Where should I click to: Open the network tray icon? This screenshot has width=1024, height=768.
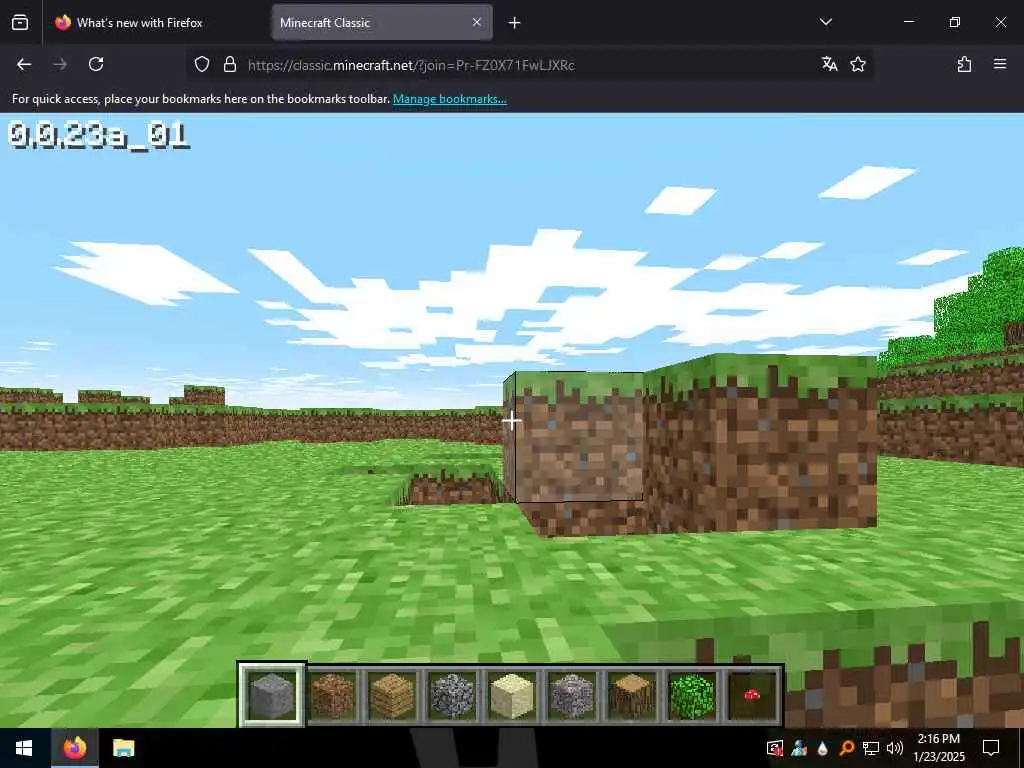point(871,748)
